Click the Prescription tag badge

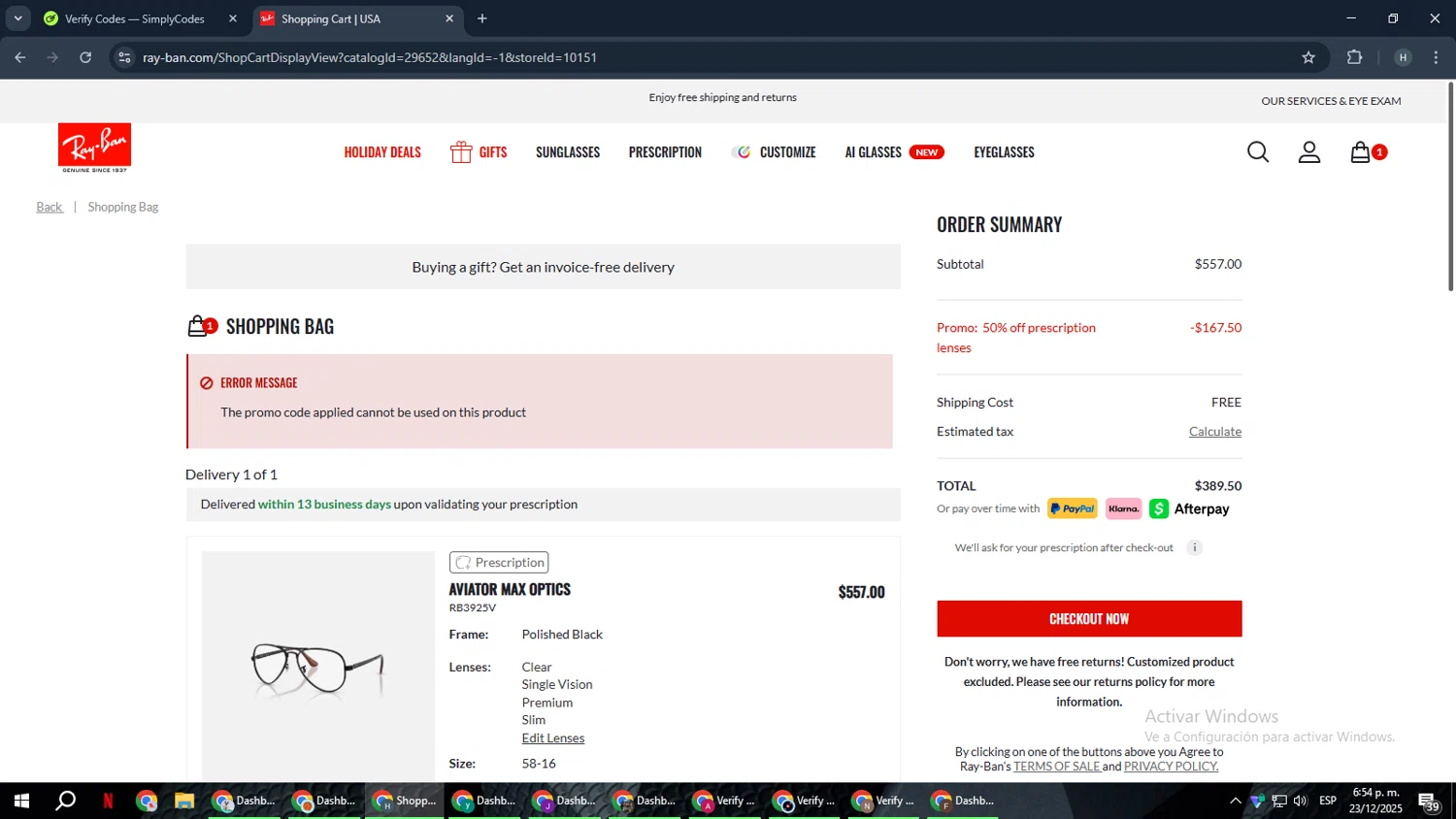[x=499, y=563]
